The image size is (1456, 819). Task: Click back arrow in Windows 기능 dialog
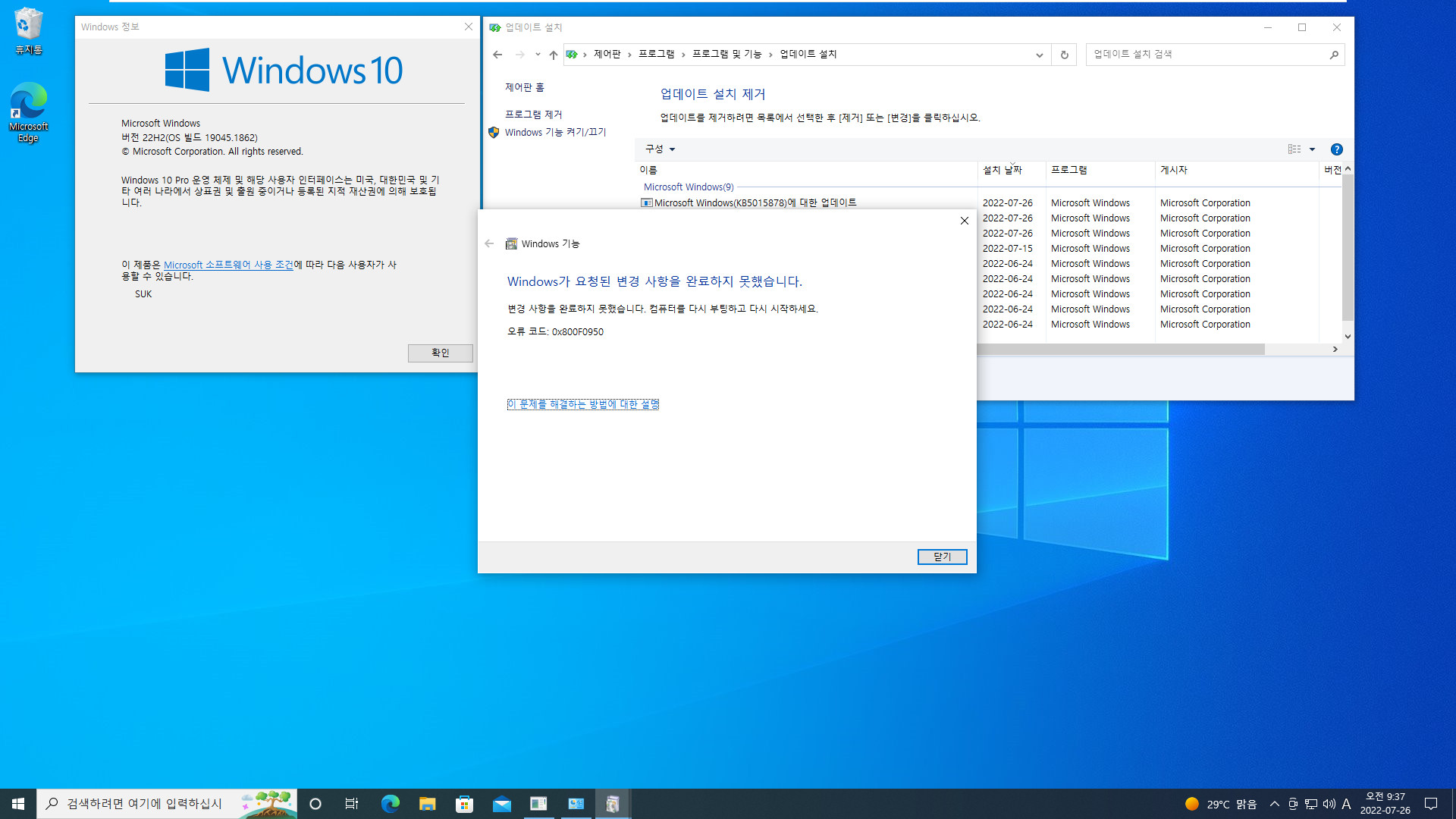[x=489, y=243]
